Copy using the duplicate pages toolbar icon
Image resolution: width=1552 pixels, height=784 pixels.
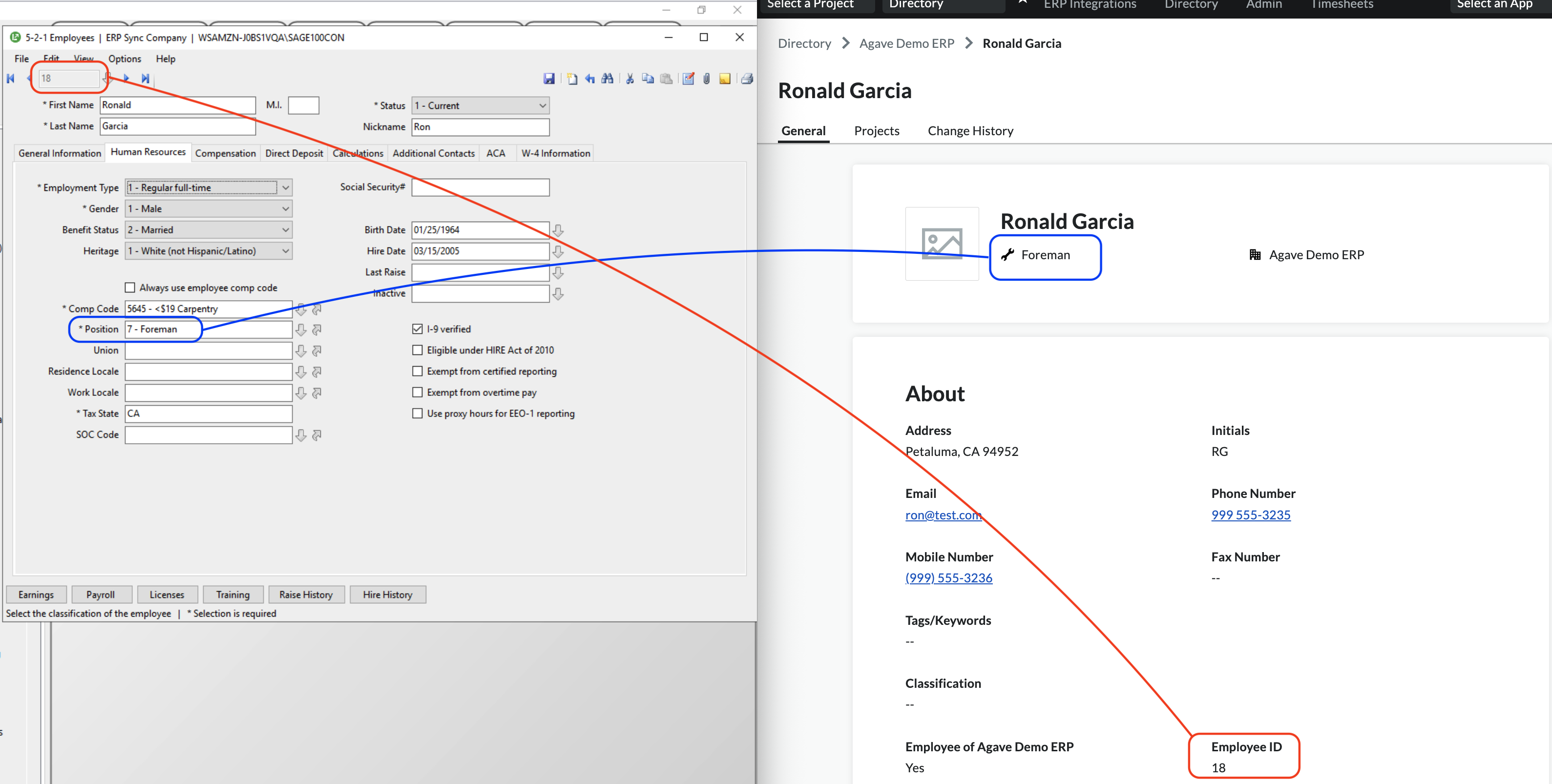pos(648,78)
